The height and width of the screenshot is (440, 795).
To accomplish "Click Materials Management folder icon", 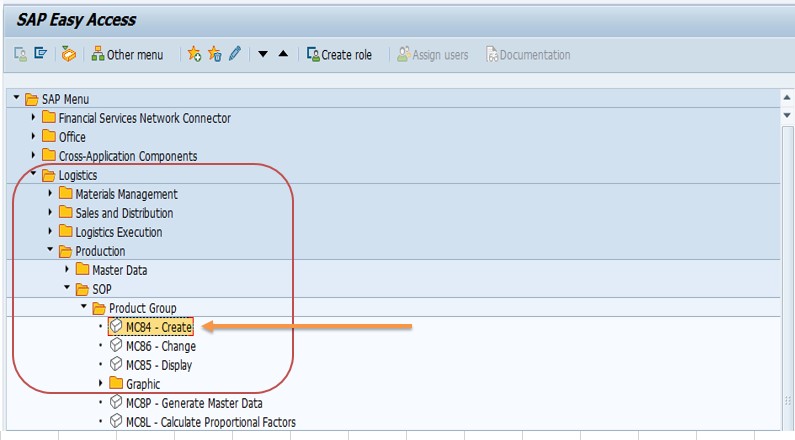I will pyautogui.click(x=65, y=193).
